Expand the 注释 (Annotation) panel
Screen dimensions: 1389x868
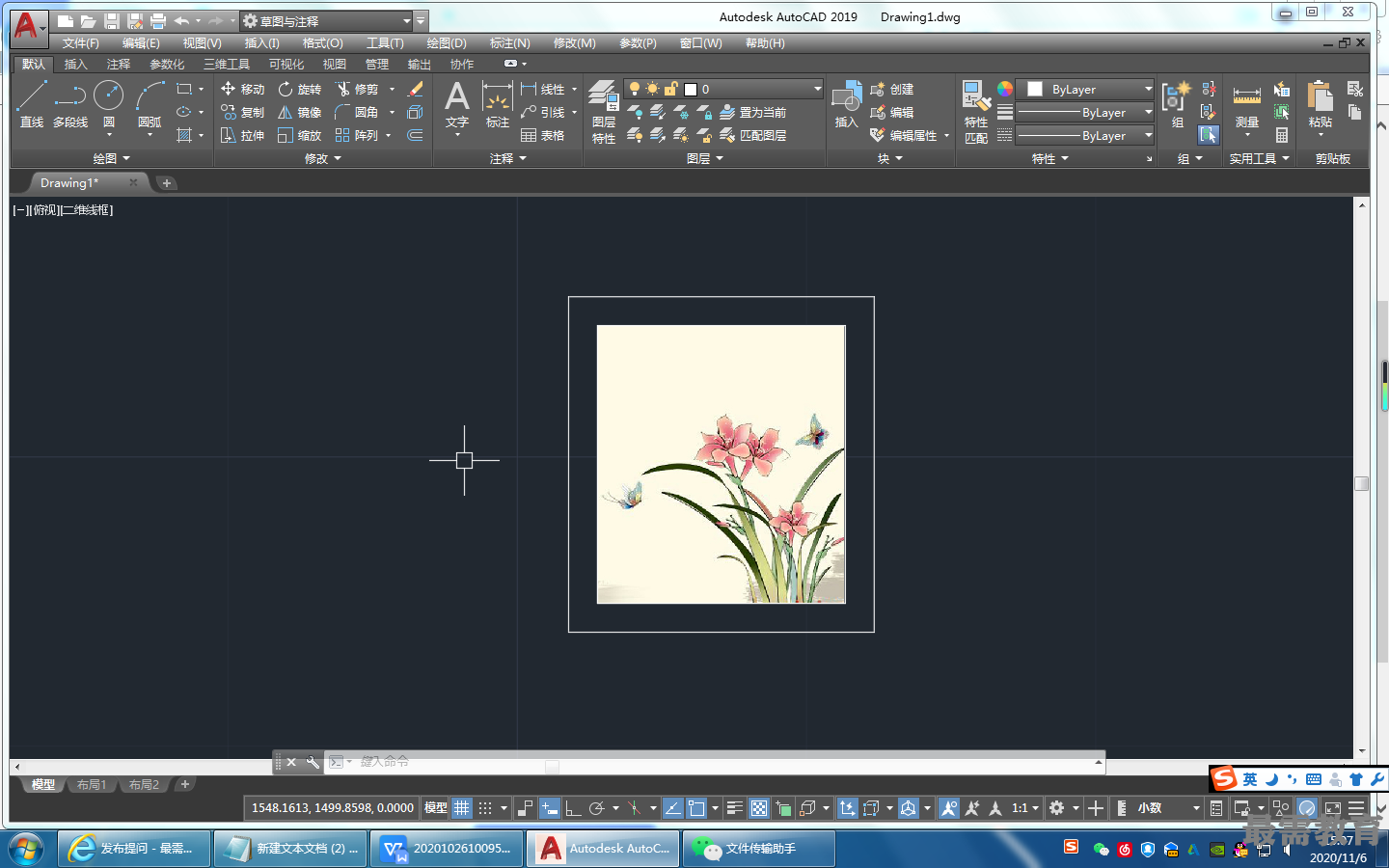(508, 158)
